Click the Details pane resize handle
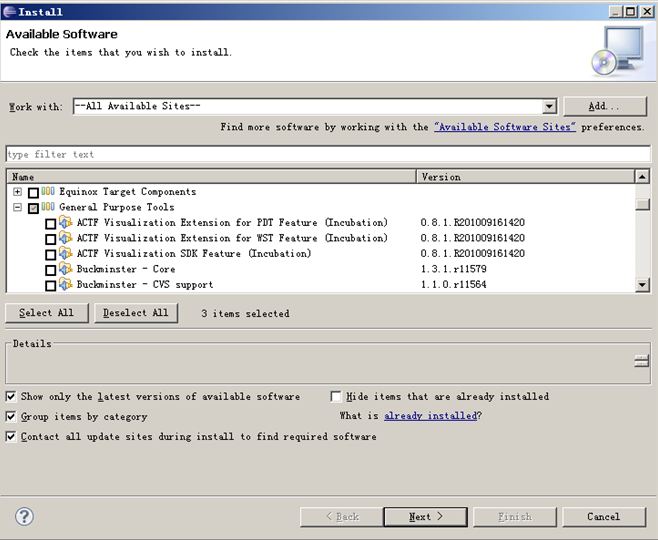The width and height of the screenshot is (658, 540). click(x=641, y=361)
